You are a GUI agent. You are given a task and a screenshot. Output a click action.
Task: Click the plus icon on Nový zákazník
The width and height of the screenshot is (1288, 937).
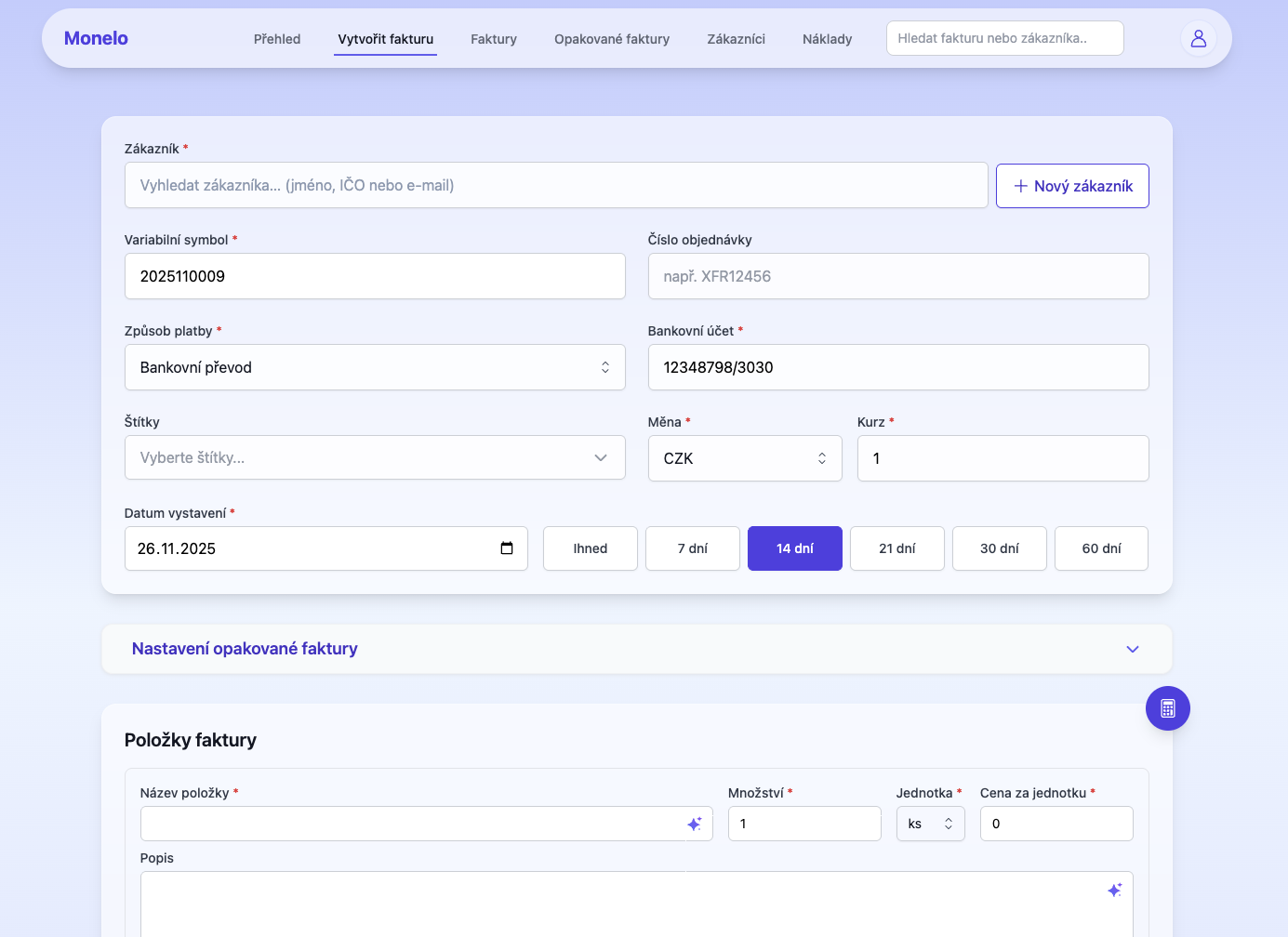[1020, 185]
